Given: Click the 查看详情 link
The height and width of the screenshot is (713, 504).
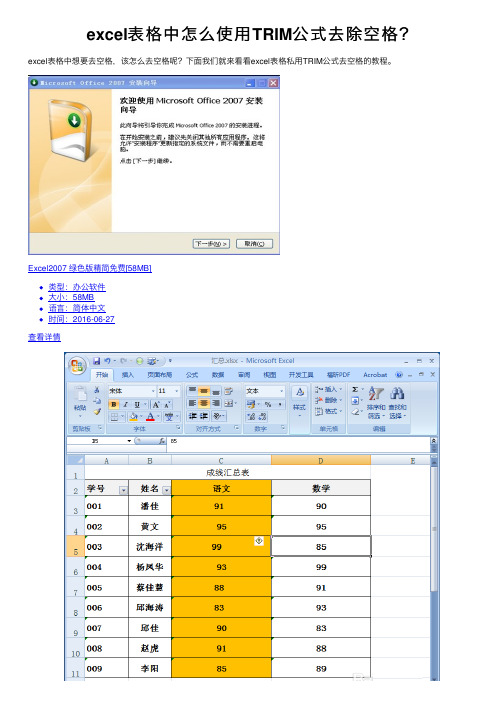Looking at the screenshot, I should tap(44, 337).
